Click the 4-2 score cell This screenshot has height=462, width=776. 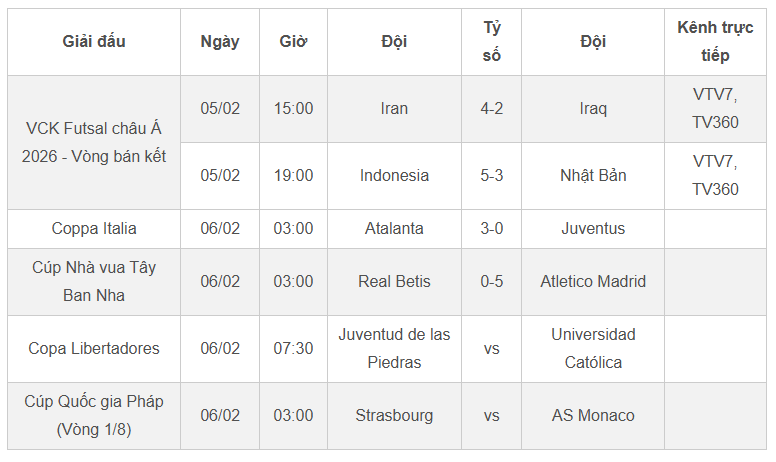[x=491, y=108]
